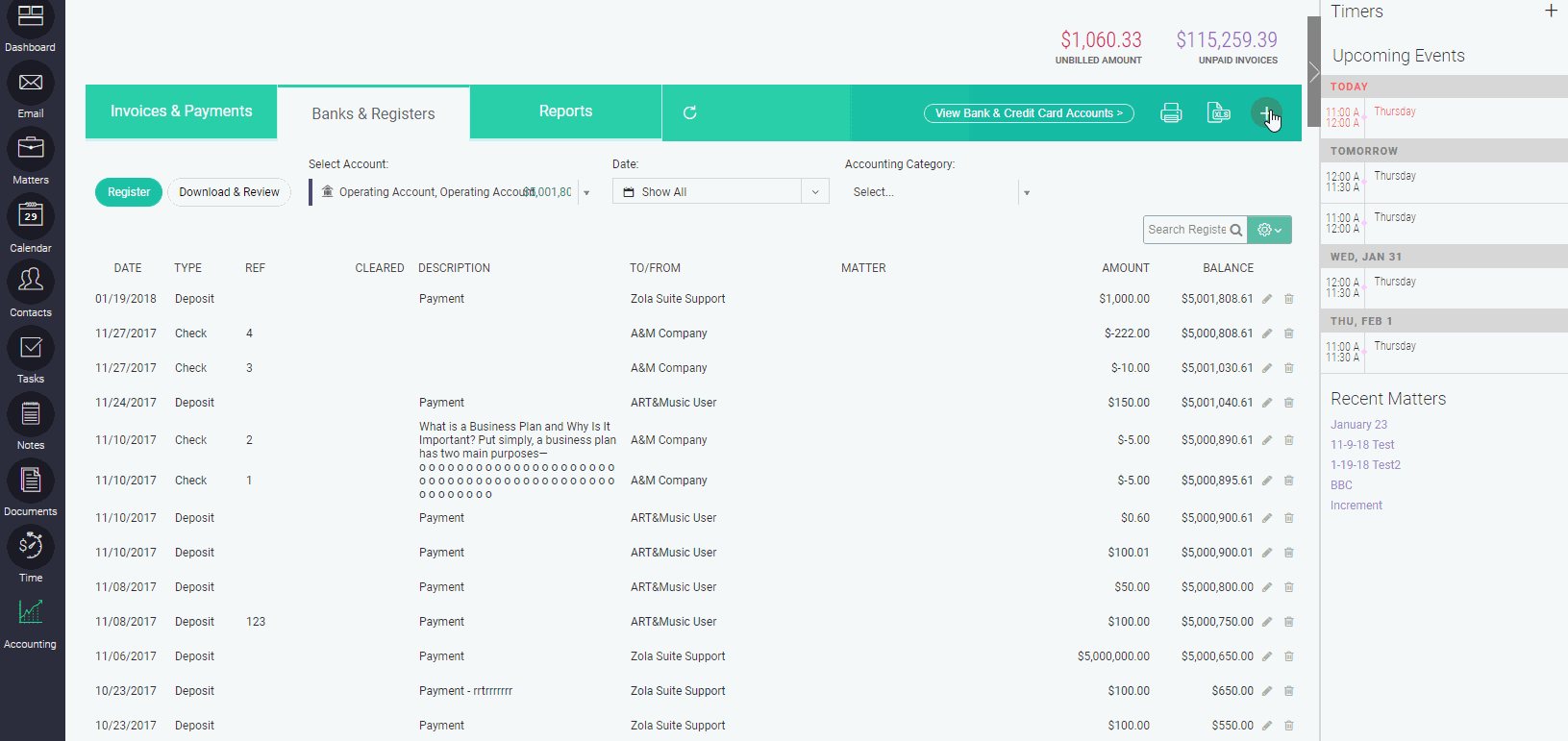Edit the $150.00 deposit on 11/24/2017
The width and height of the screenshot is (1568, 741).
(x=1267, y=403)
